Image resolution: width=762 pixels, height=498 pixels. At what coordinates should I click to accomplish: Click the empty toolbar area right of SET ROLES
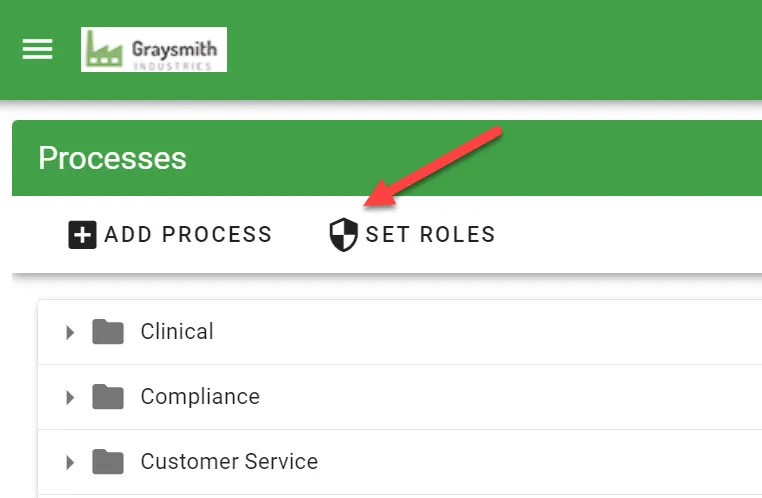coord(630,234)
